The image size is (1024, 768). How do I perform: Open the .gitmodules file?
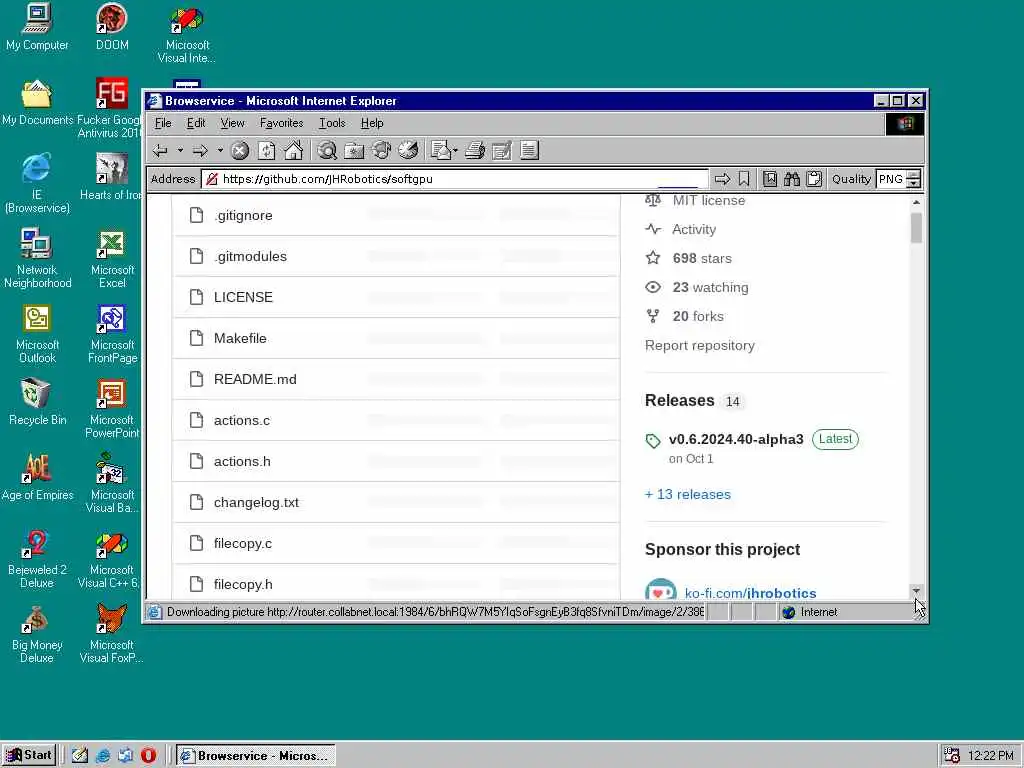[250, 257]
